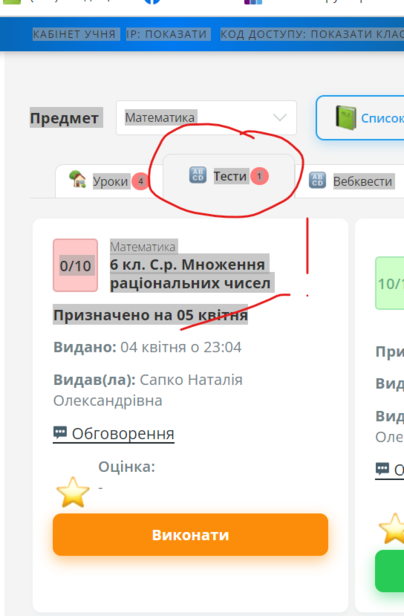Click the text Видано: 04 квітня о 23:04
The height and width of the screenshot is (616, 404).
click(x=147, y=347)
